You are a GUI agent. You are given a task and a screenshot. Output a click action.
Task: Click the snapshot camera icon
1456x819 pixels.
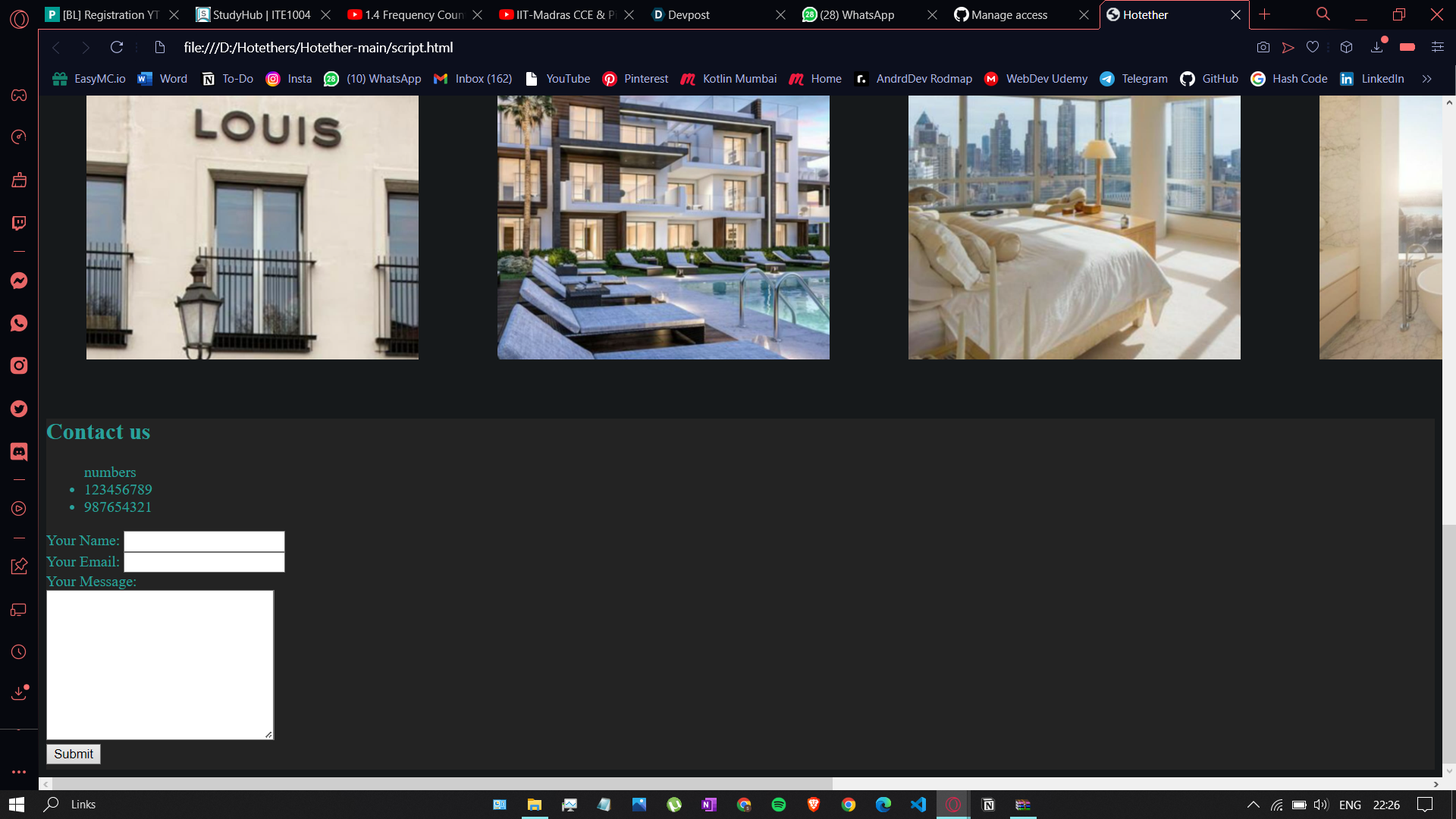(x=1263, y=47)
